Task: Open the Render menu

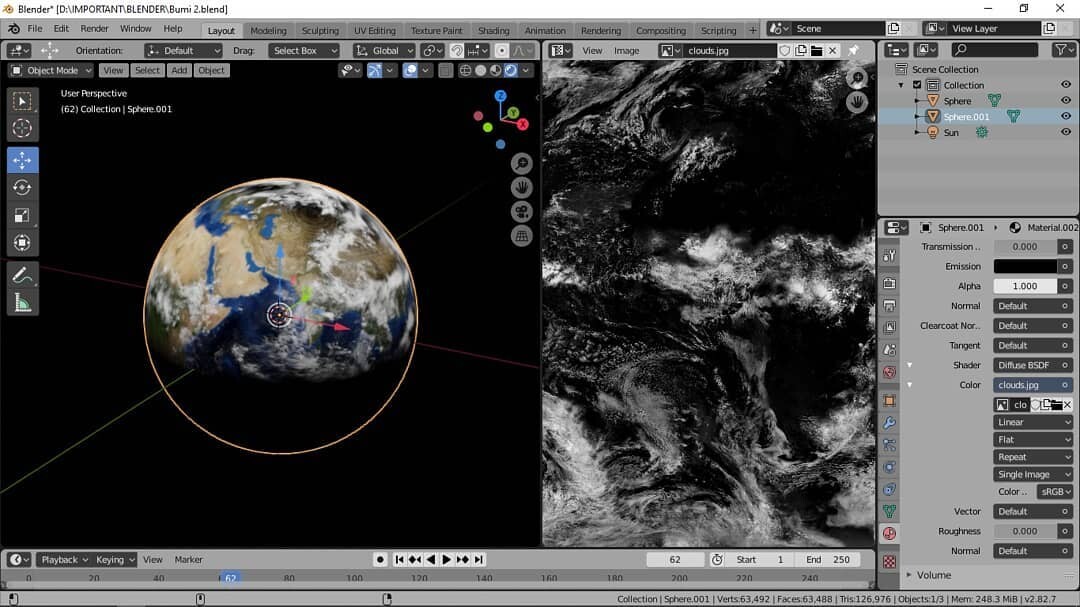Action: 94,29
